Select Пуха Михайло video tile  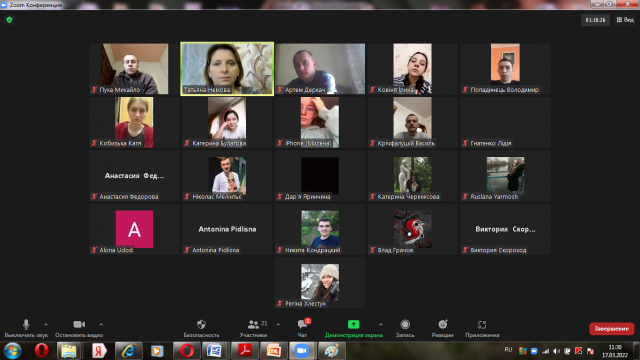[x=134, y=69]
